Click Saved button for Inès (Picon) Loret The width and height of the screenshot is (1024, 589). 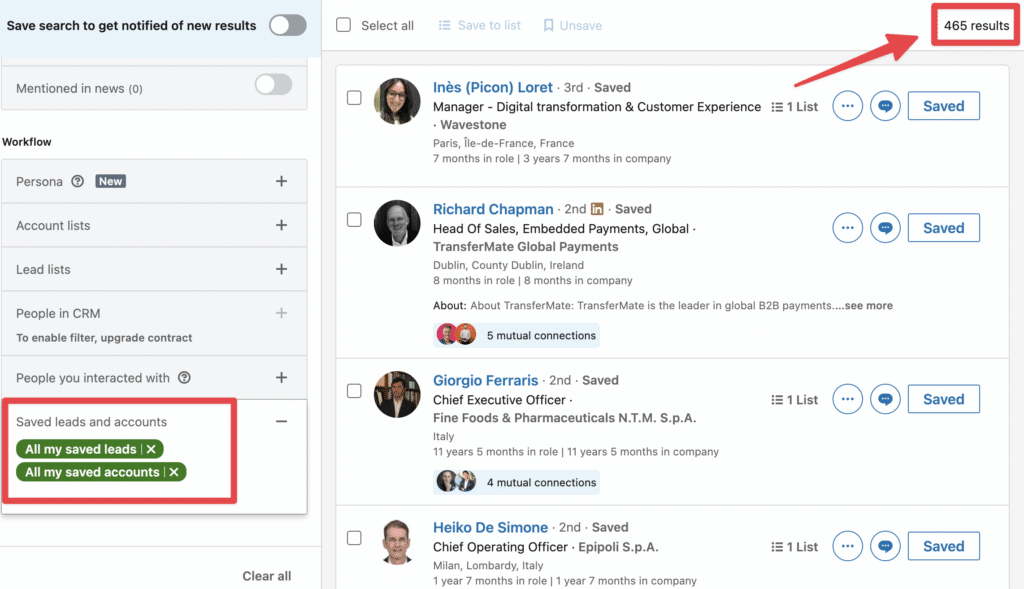944,106
